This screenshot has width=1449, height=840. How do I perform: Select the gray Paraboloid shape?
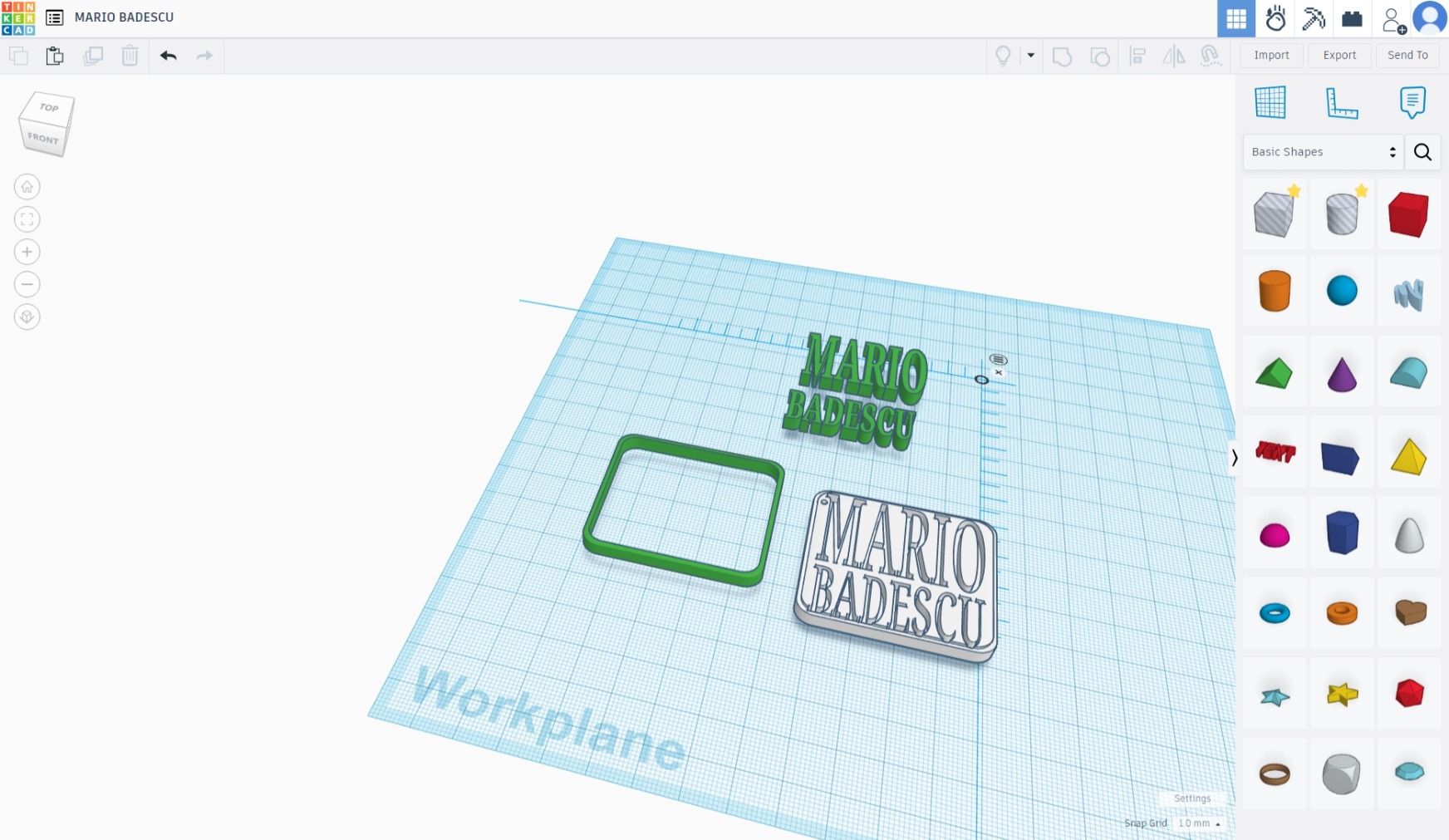(1408, 535)
